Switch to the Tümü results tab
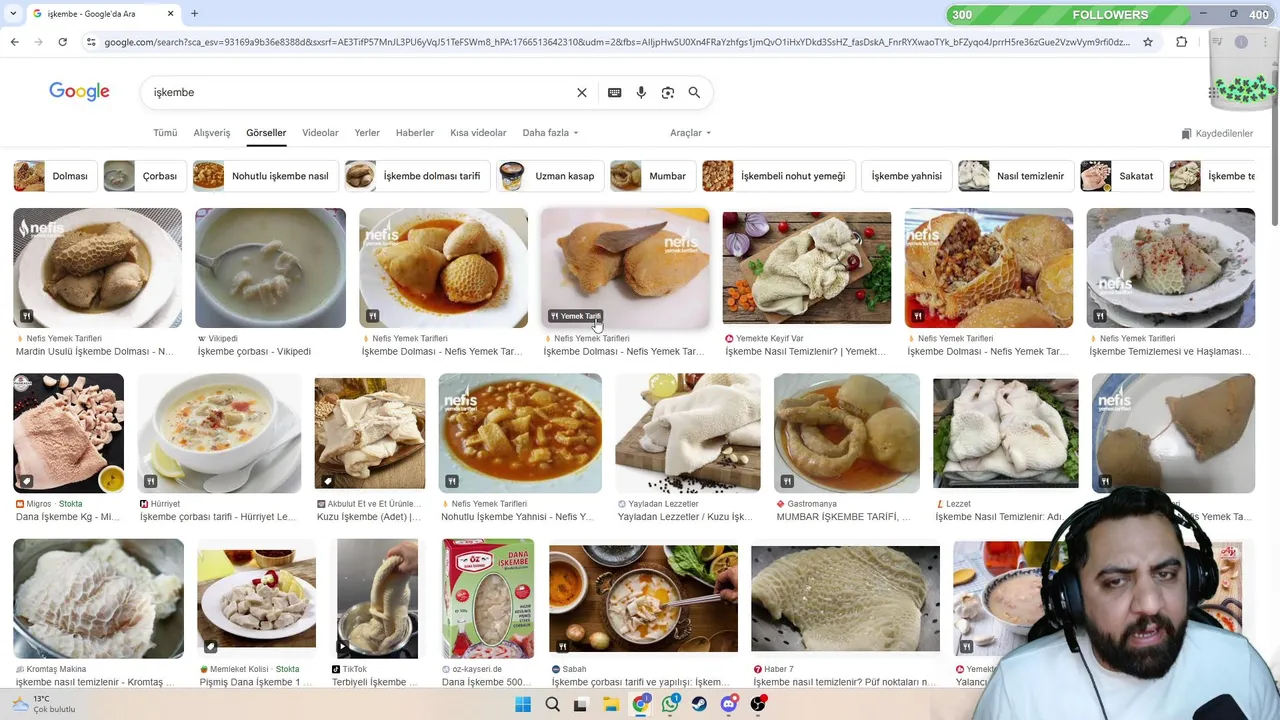Image resolution: width=1280 pixels, height=720 pixels. (165, 133)
